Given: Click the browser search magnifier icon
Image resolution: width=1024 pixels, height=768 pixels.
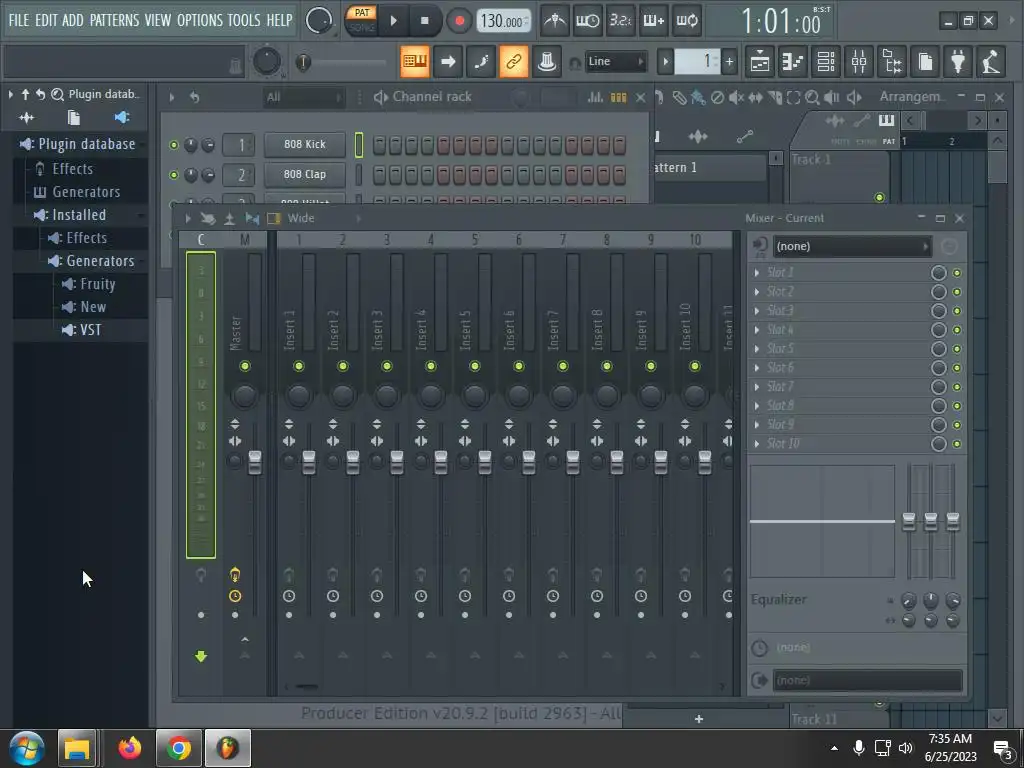Looking at the screenshot, I should 57,95.
